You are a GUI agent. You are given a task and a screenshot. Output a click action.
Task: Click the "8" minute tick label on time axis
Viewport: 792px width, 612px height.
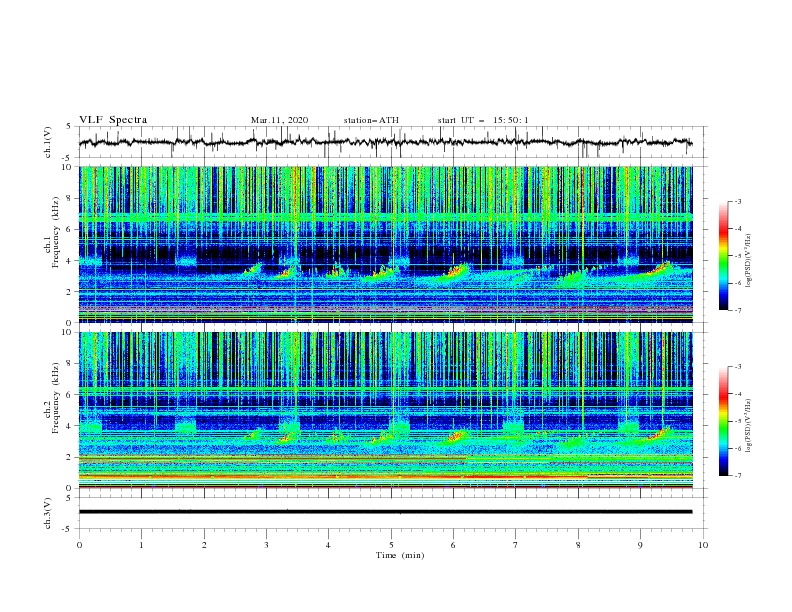(578, 545)
